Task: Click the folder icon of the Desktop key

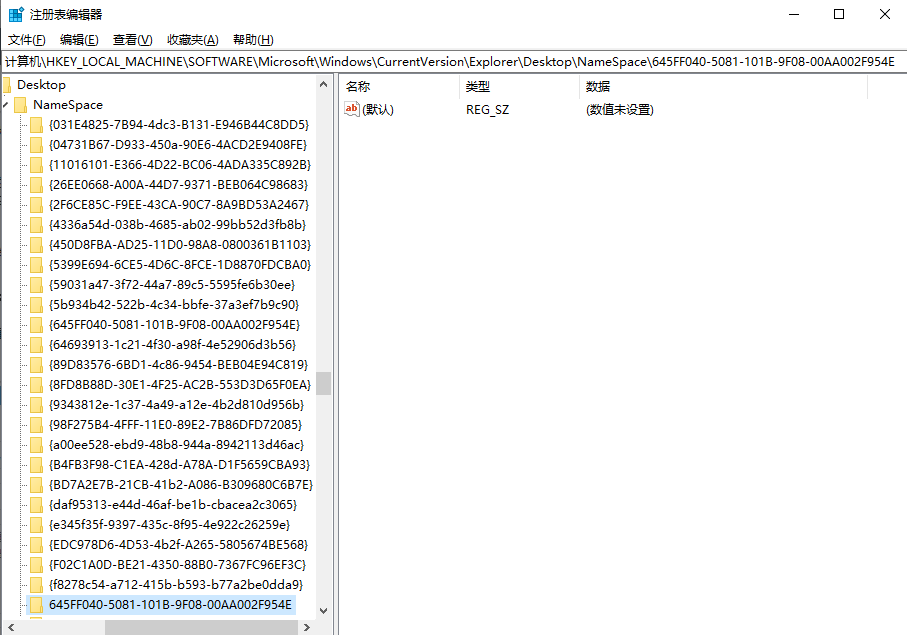Action: click(x=7, y=85)
